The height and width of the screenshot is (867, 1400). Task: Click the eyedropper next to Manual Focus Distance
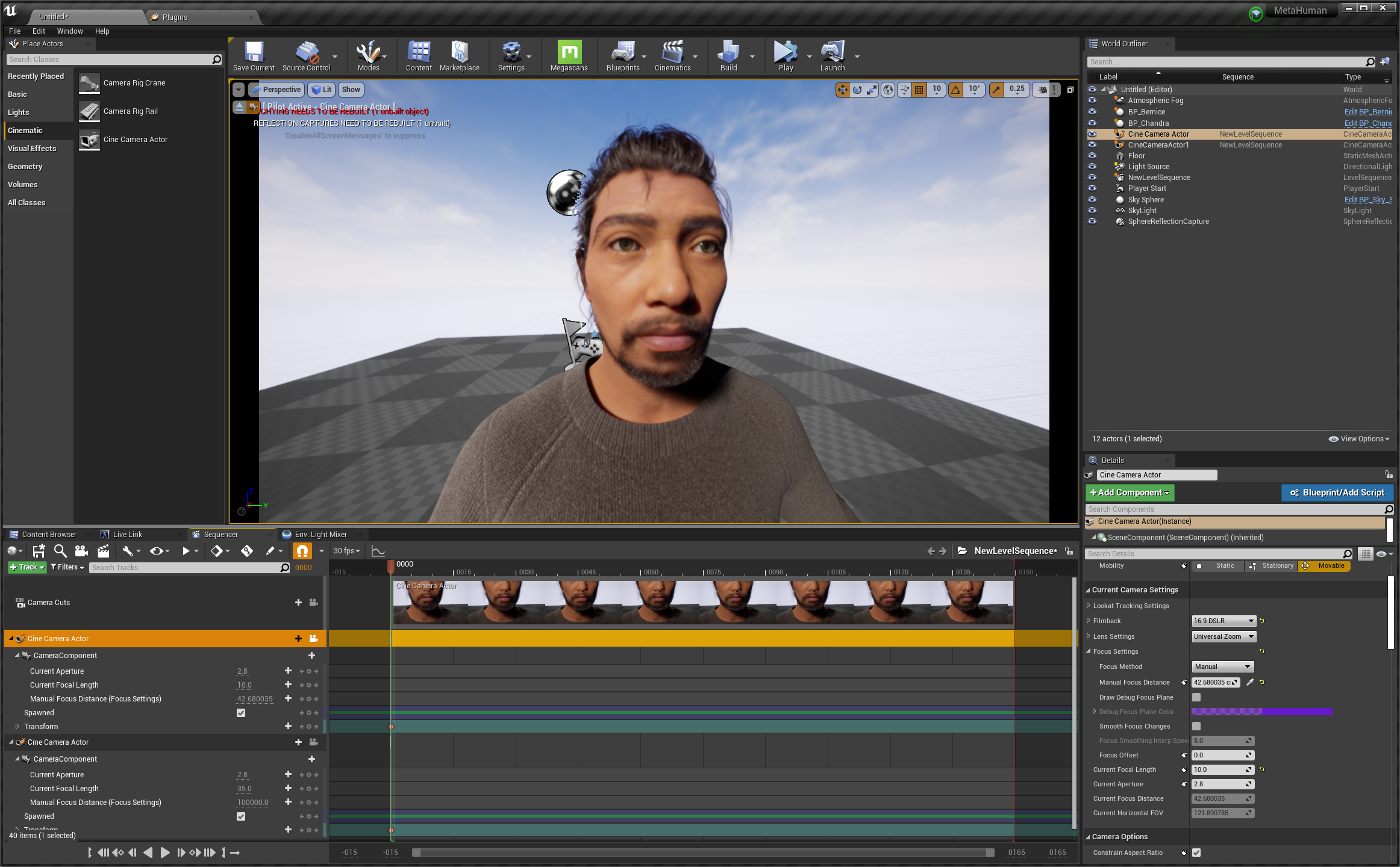pyautogui.click(x=1250, y=682)
